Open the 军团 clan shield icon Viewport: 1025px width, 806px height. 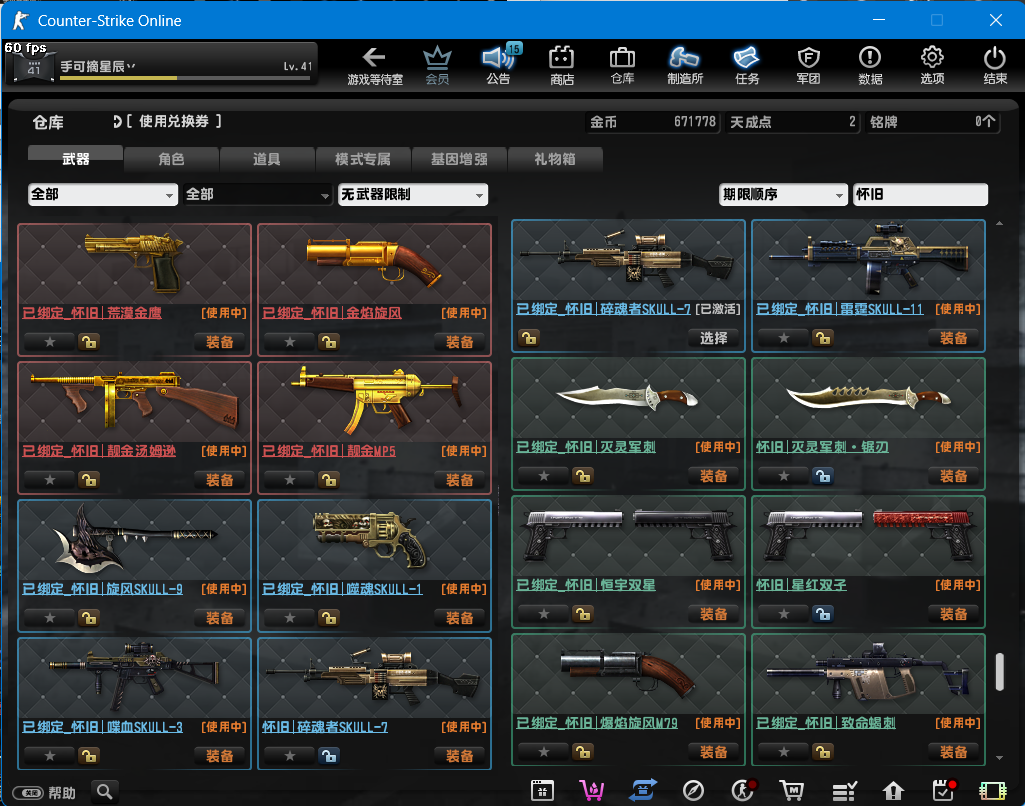[x=809, y=65]
